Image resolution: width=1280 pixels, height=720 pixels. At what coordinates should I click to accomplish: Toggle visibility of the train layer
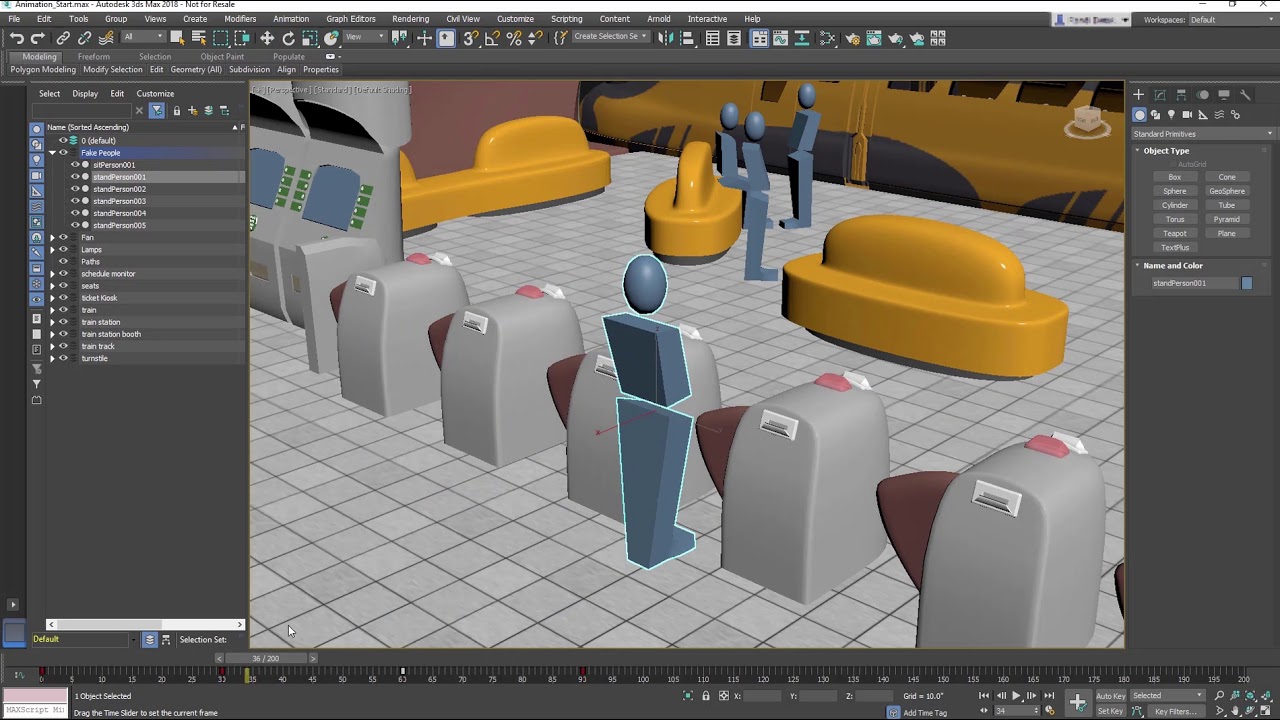click(x=63, y=310)
